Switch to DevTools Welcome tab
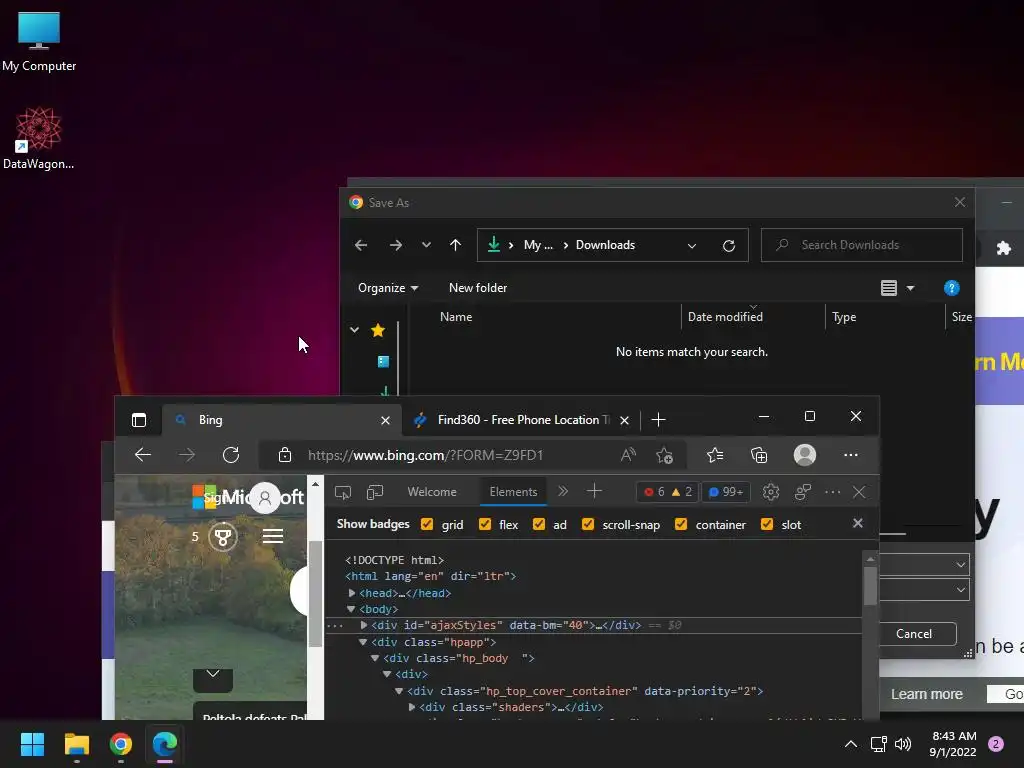This screenshot has width=1024, height=768. 432,492
